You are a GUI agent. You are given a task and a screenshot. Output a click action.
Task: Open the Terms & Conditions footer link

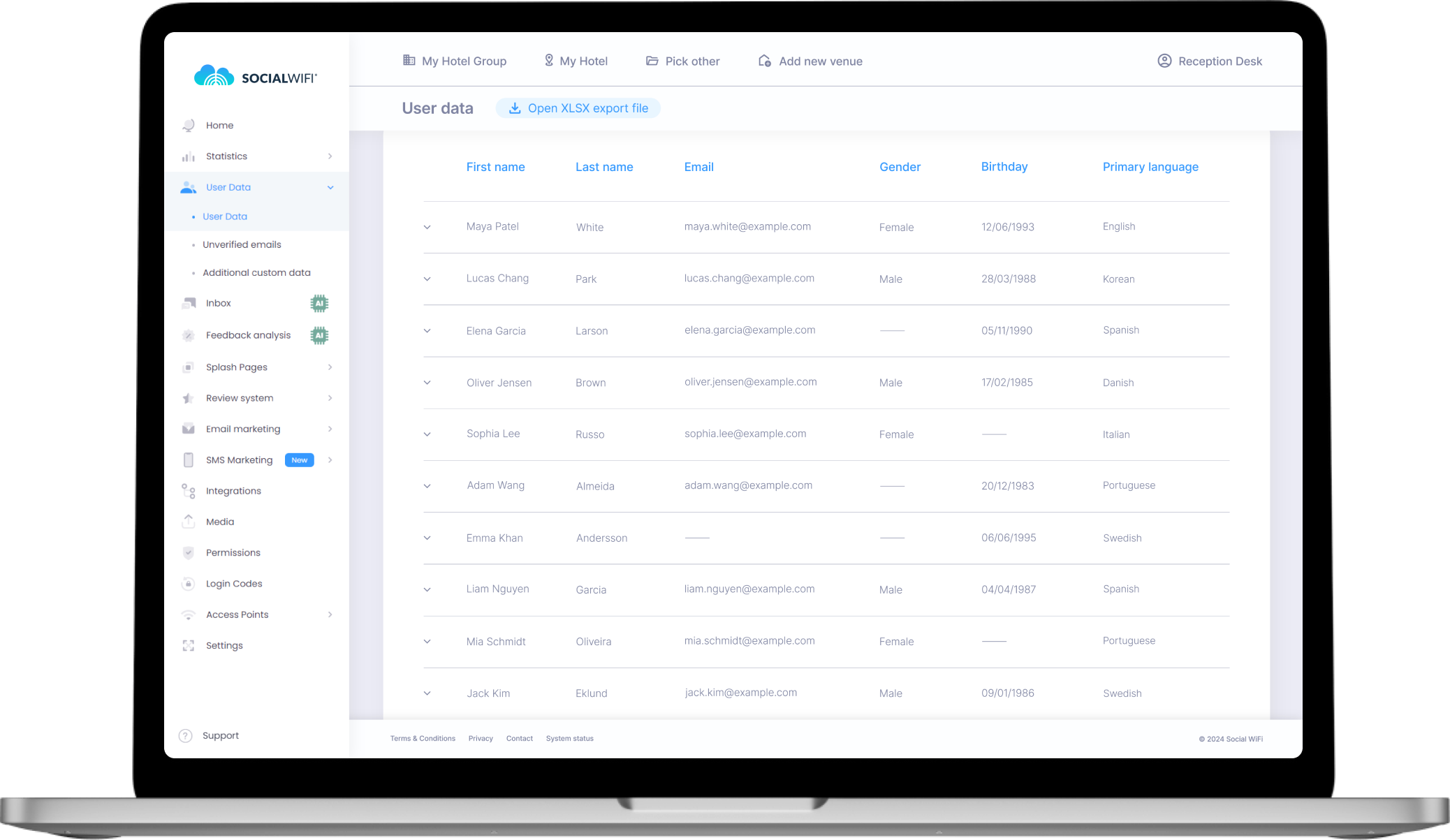[423, 739]
